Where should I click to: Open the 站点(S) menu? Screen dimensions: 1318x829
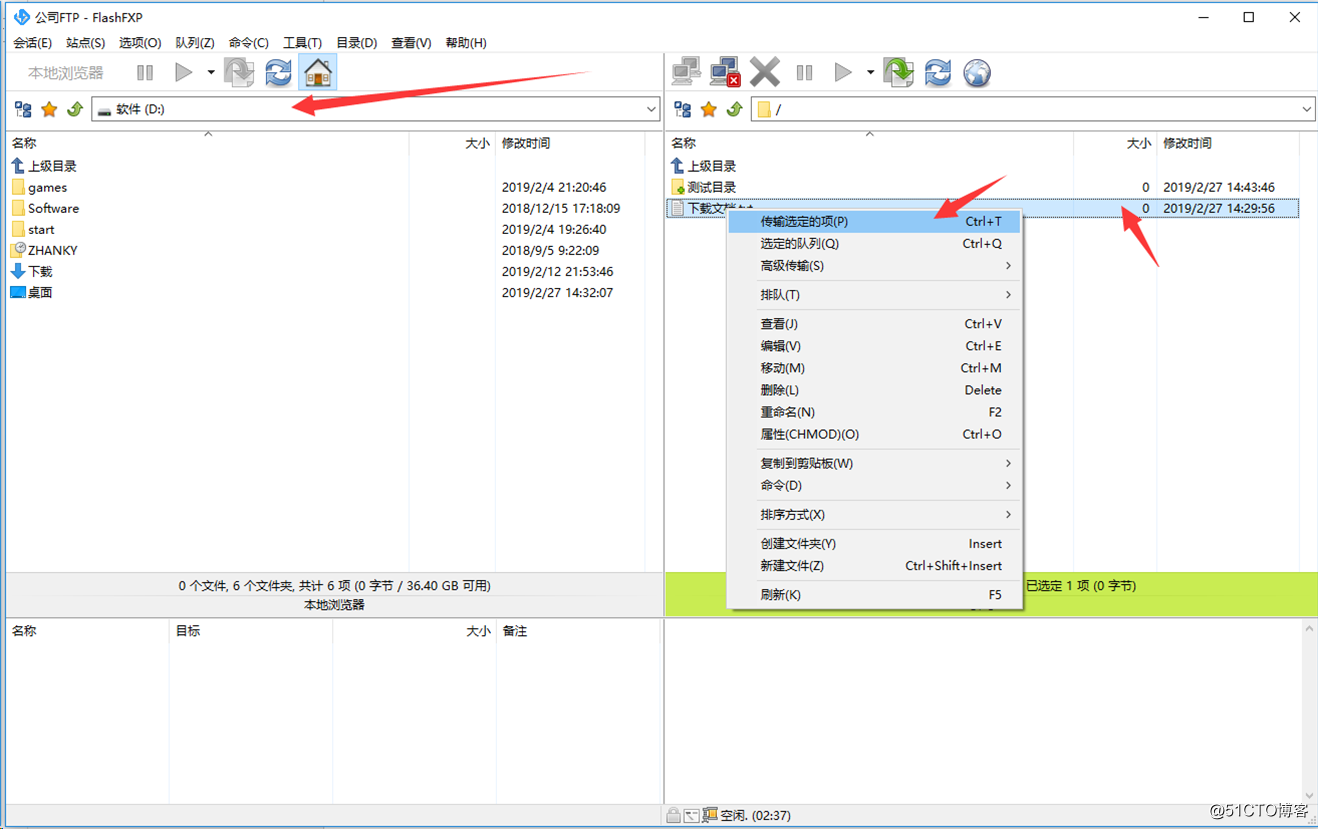tap(86, 43)
